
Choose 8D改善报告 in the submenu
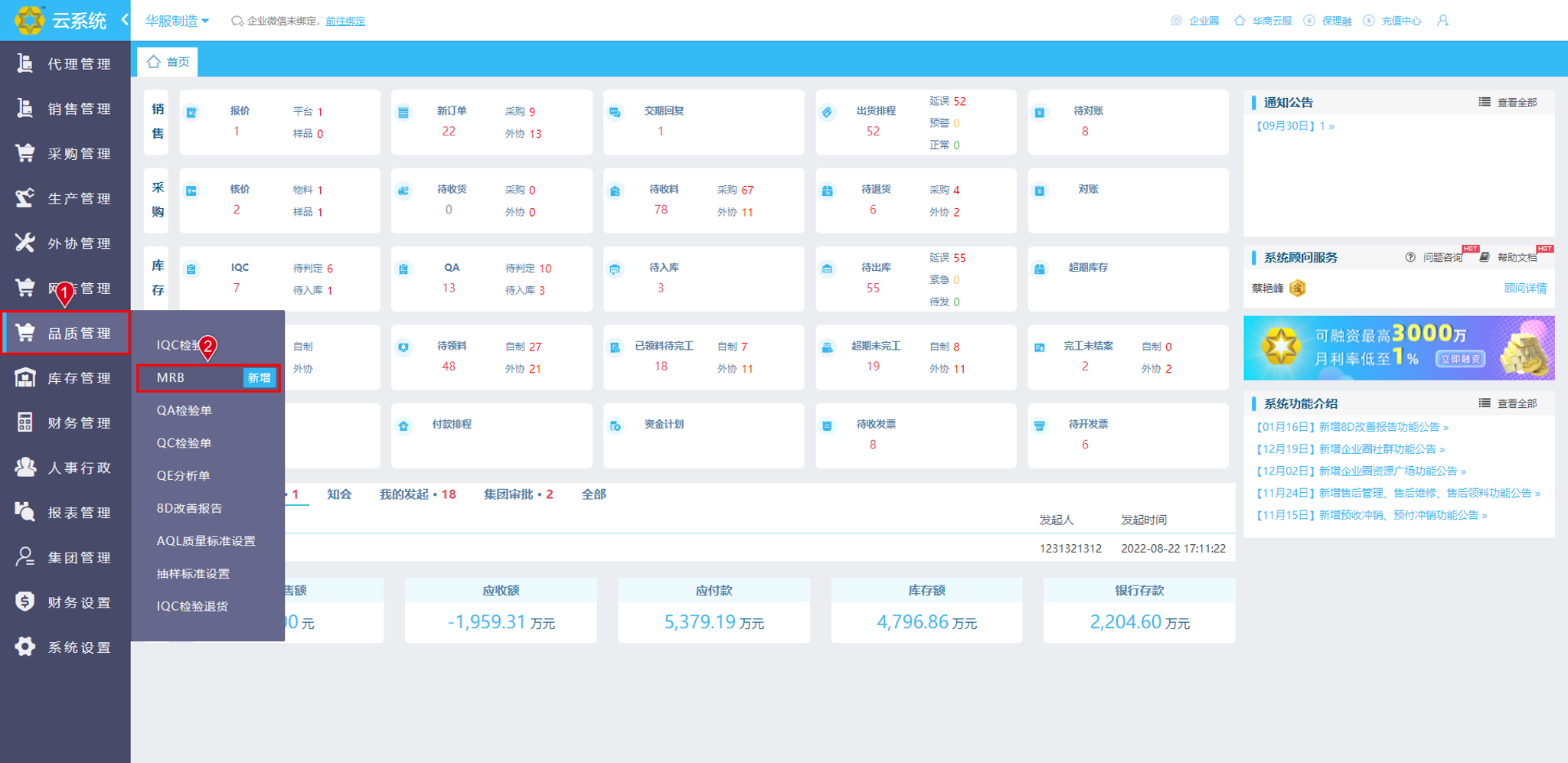pyautogui.click(x=189, y=508)
